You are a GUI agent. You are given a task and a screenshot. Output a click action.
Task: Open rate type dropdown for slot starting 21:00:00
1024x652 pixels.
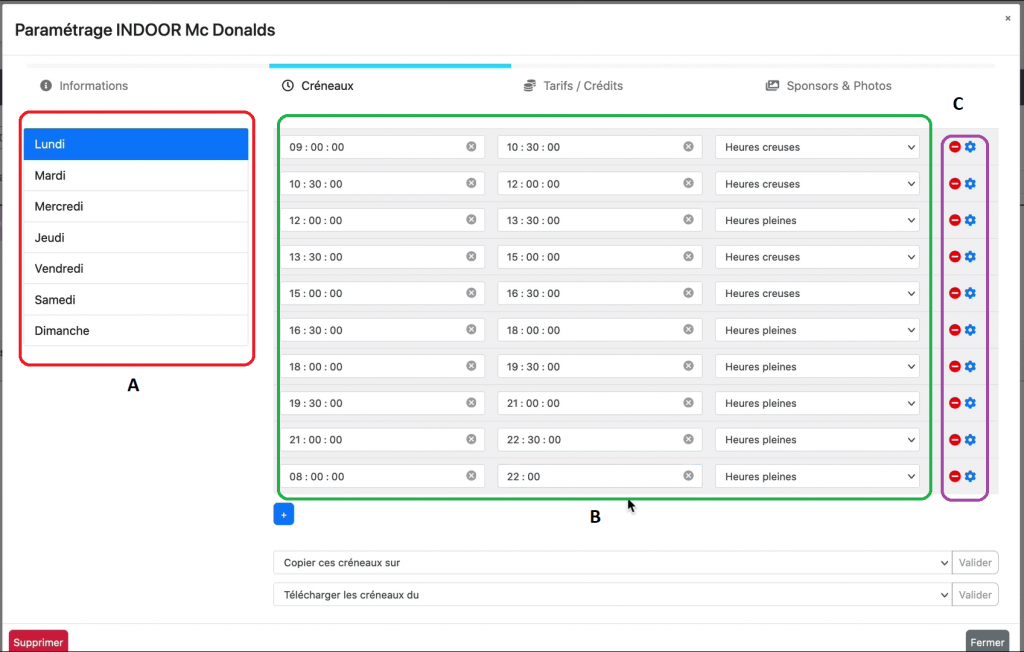tap(817, 440)
